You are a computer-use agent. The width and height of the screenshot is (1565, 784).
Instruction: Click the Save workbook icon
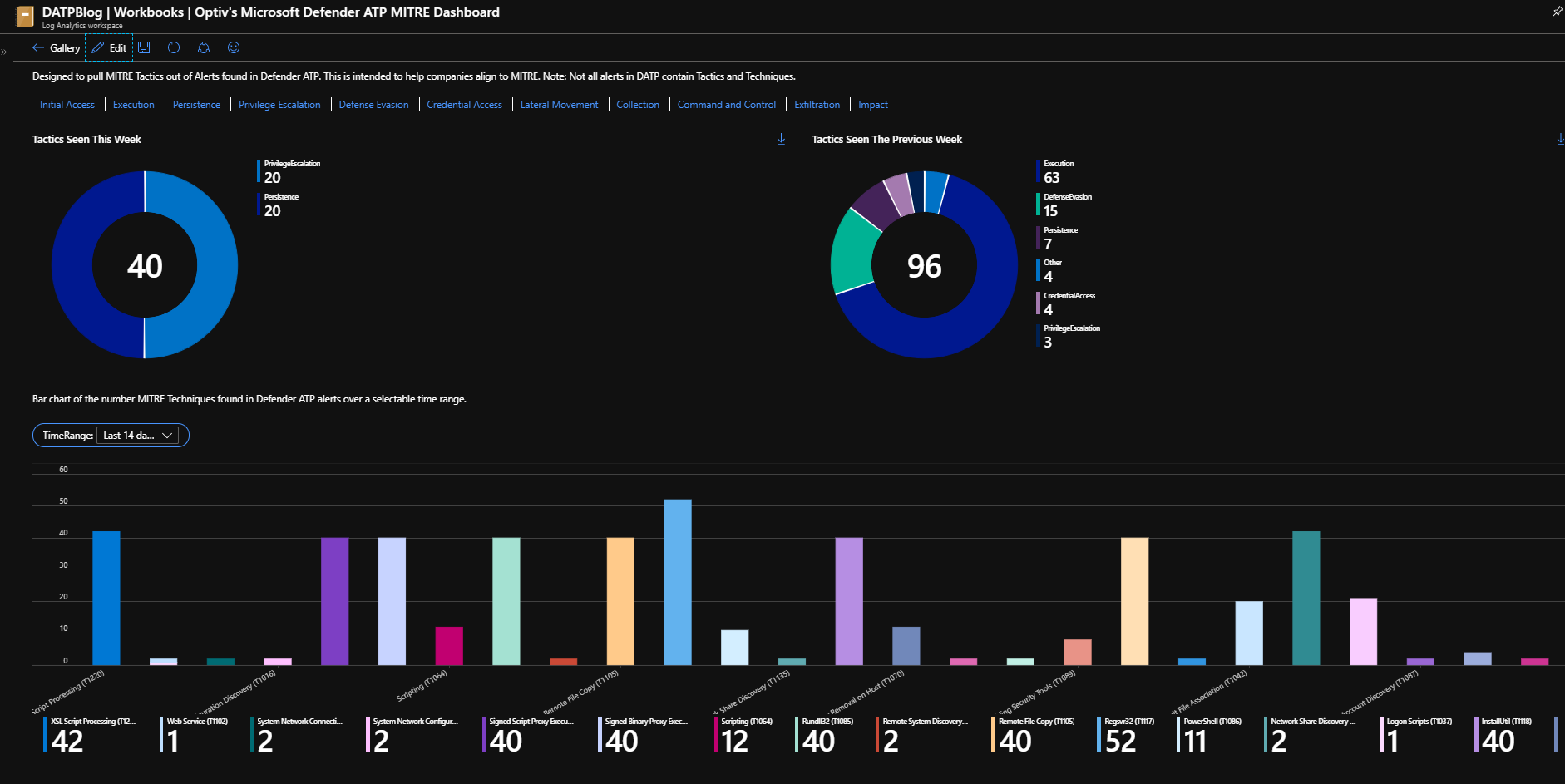(144, 47)
